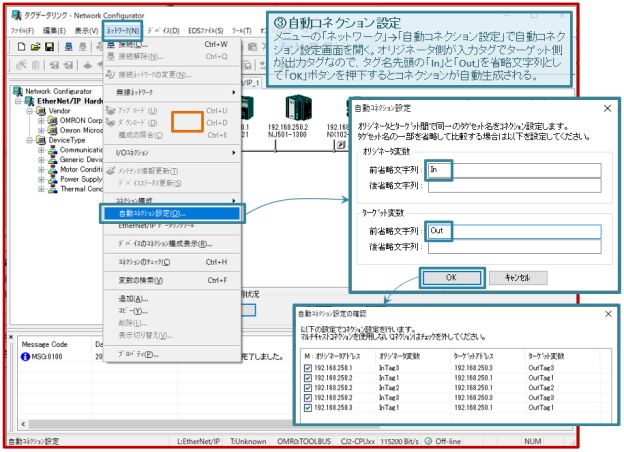Click target 後省略文字列 empty field
The width and height of the screenshot is (624, 452).
point(514,247)
